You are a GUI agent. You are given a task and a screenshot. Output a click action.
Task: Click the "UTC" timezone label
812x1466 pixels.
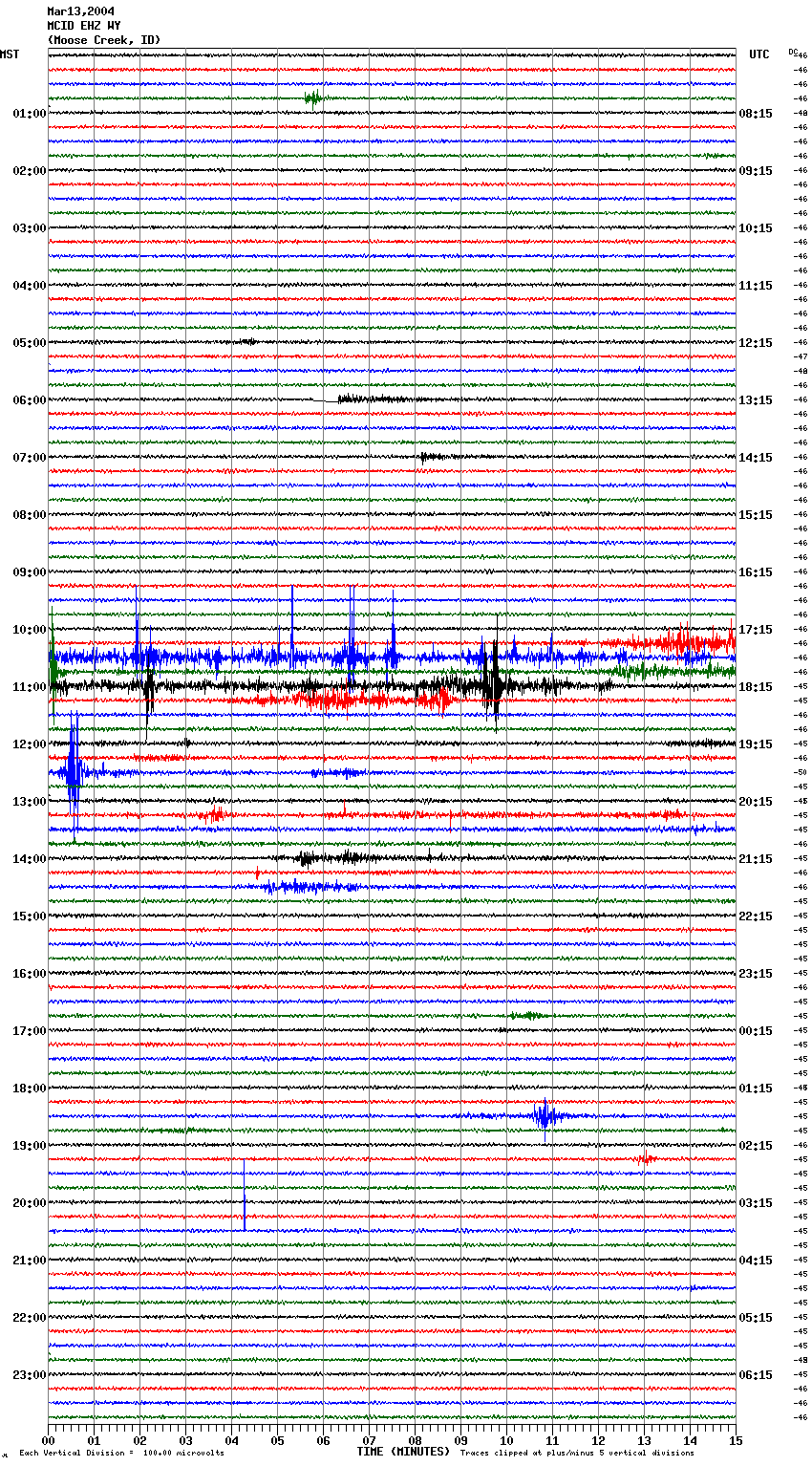[759, 54]
